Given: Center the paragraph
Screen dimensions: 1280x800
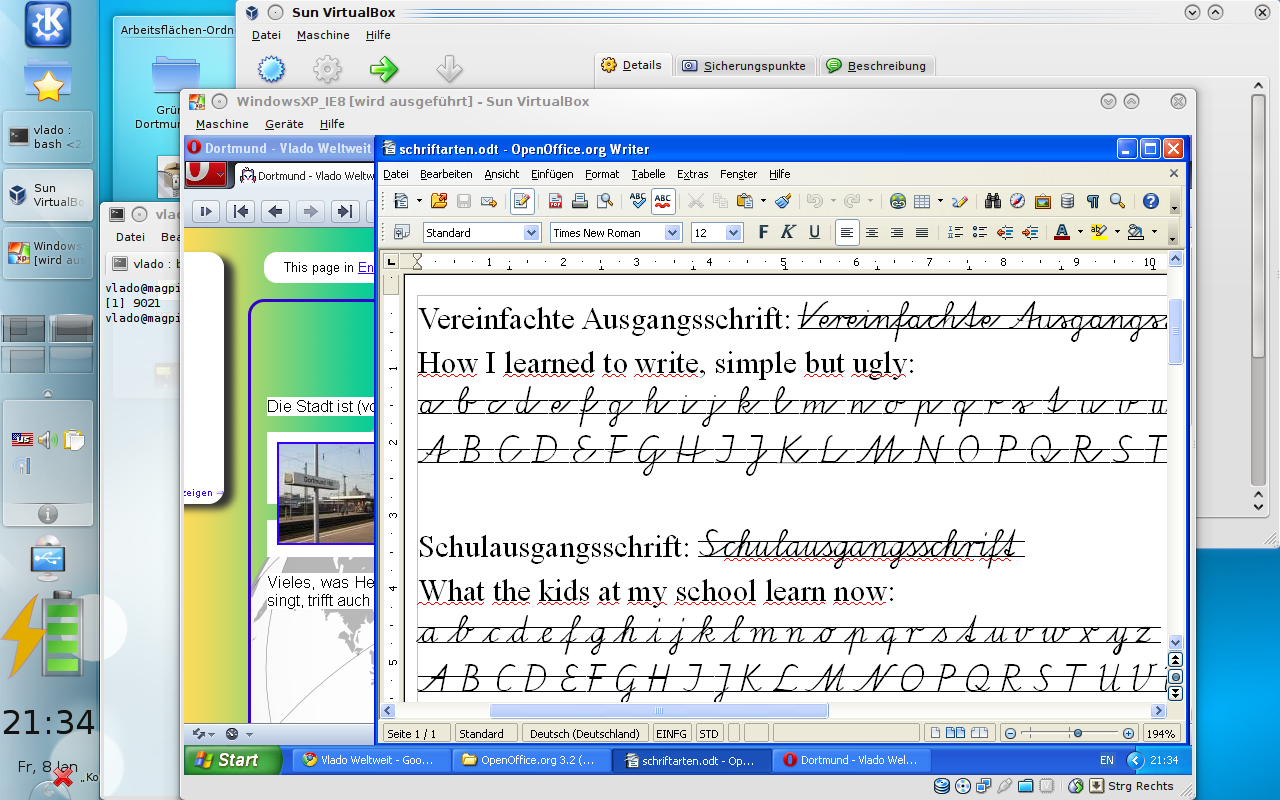Looking at the screenshot, I should pyautogui.click(x=872, y=232).
